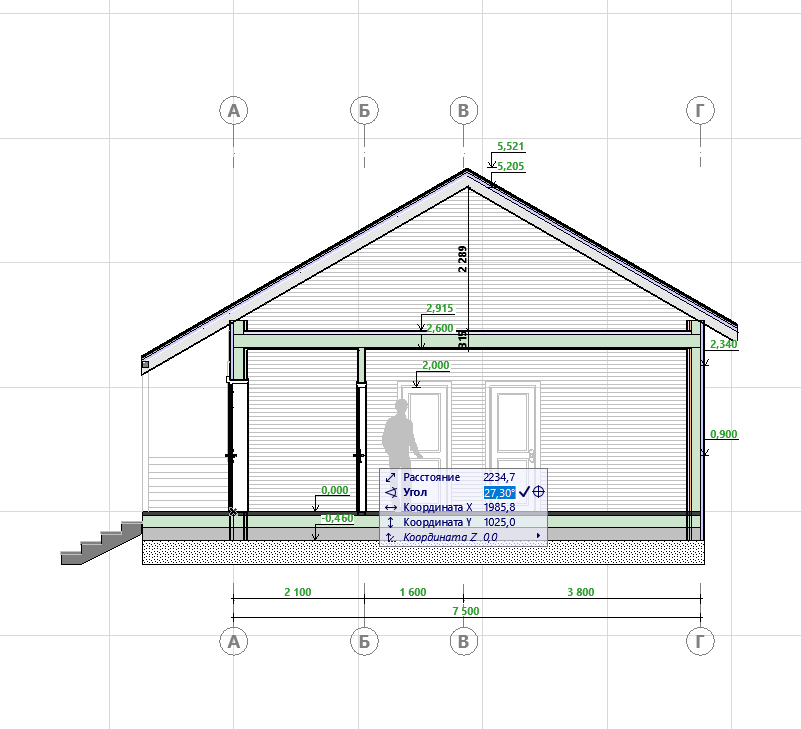
Task: Select the 5,521 ridge elevation label
Action: pyautogui.click(x=510, y=146)
